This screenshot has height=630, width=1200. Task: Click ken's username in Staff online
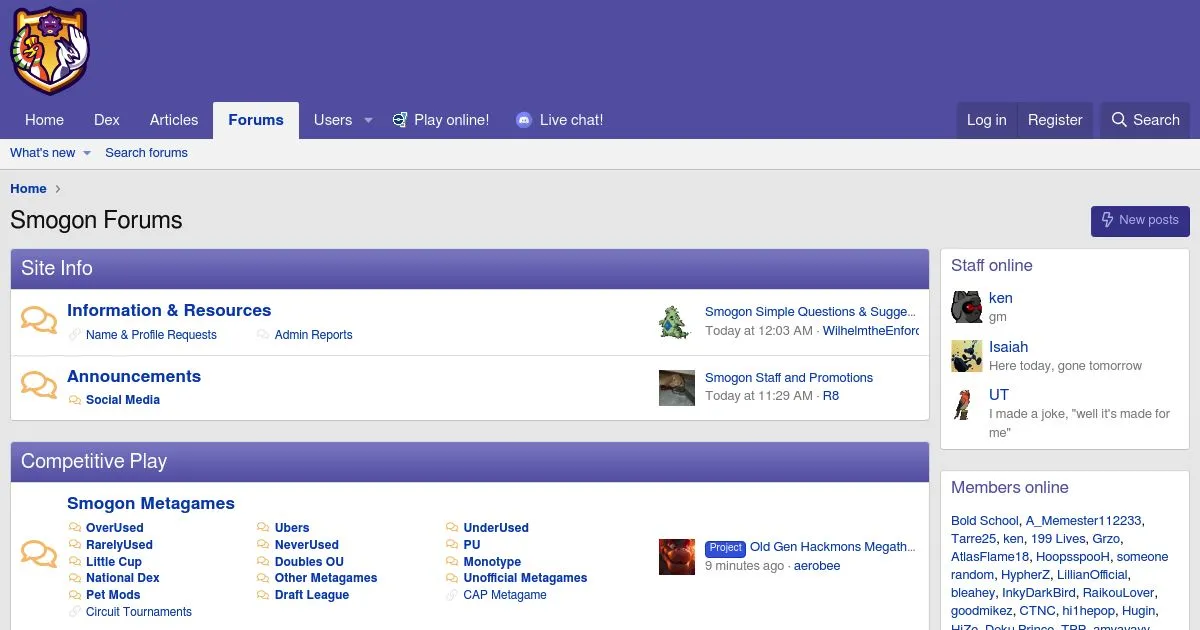point(1001,298)
